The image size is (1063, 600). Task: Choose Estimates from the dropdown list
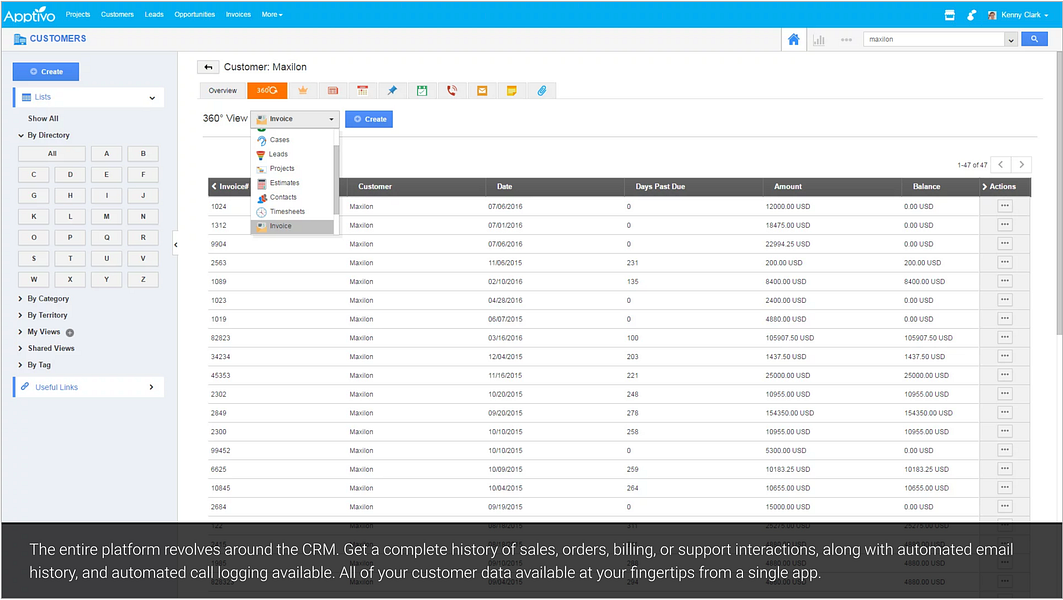point(284,183)
